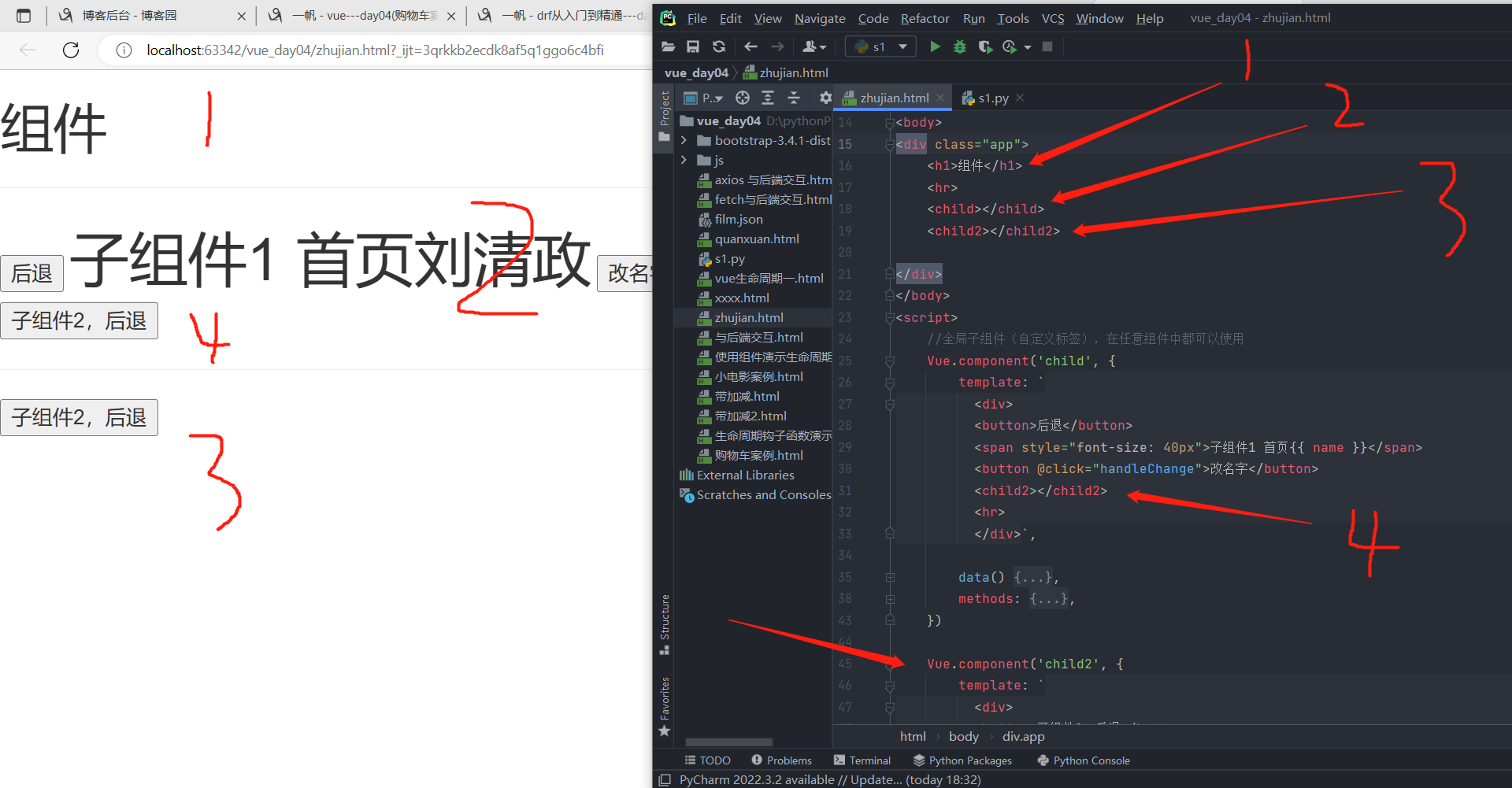Click Project panel horizontal scrollbar

[729, 742]
